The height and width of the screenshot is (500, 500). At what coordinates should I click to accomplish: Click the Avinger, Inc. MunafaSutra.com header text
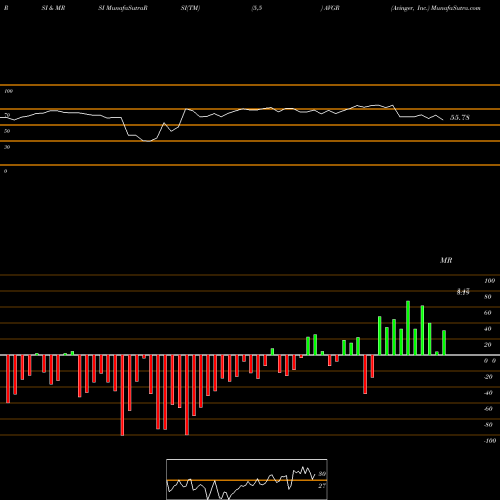click(436, 8)
